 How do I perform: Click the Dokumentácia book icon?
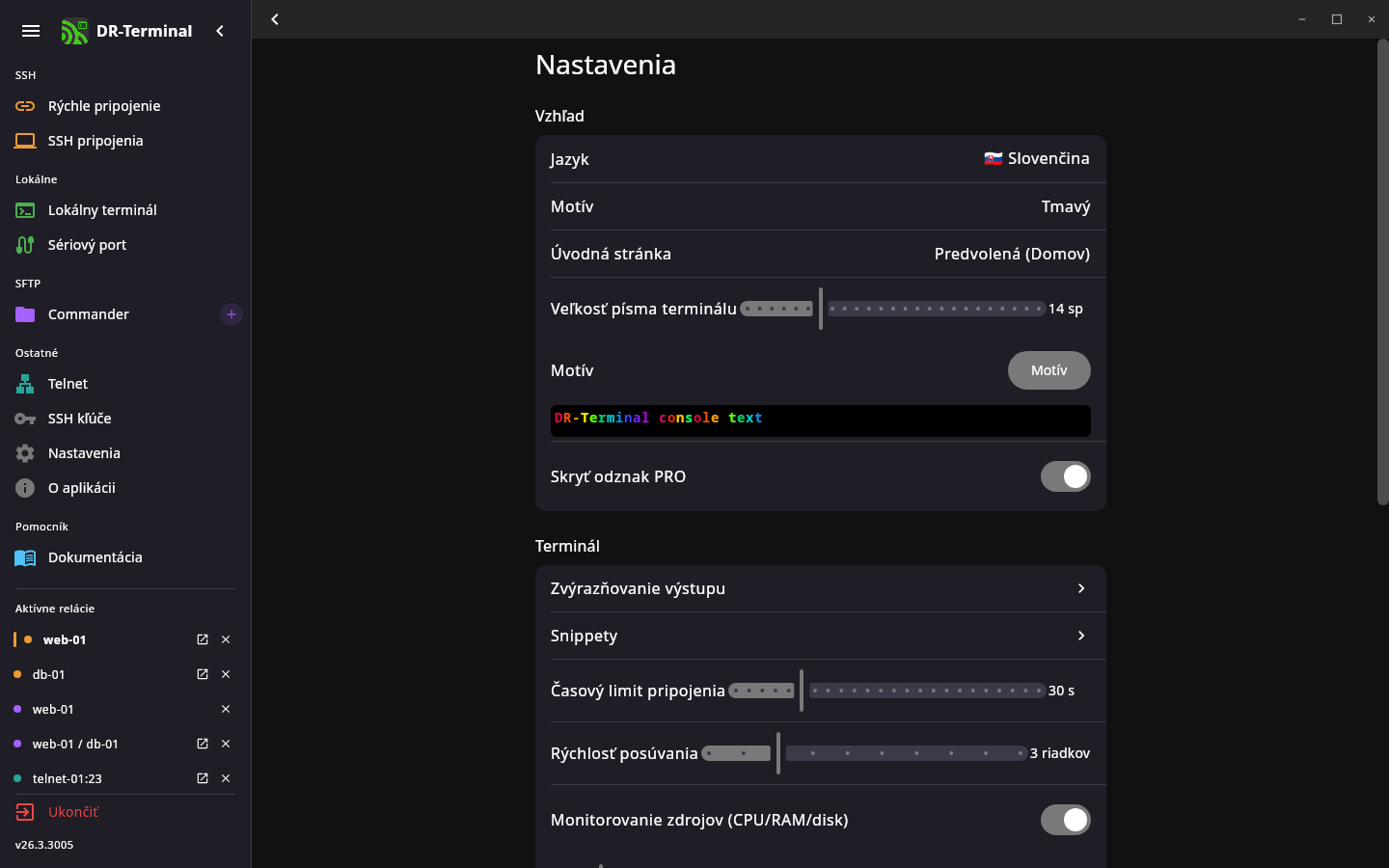point(25,557)
